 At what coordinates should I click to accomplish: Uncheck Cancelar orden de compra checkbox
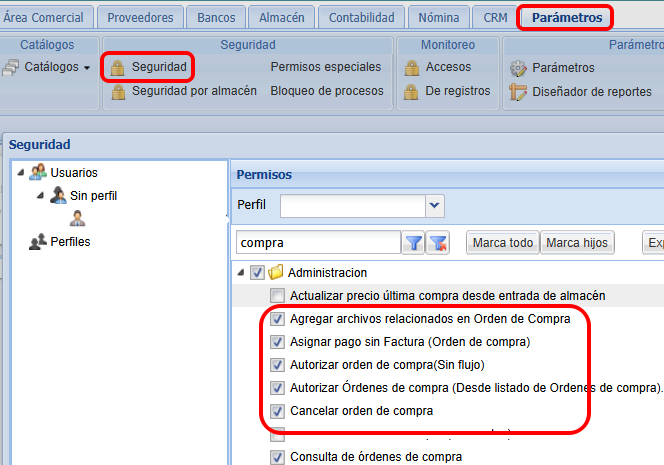point(277,411)
